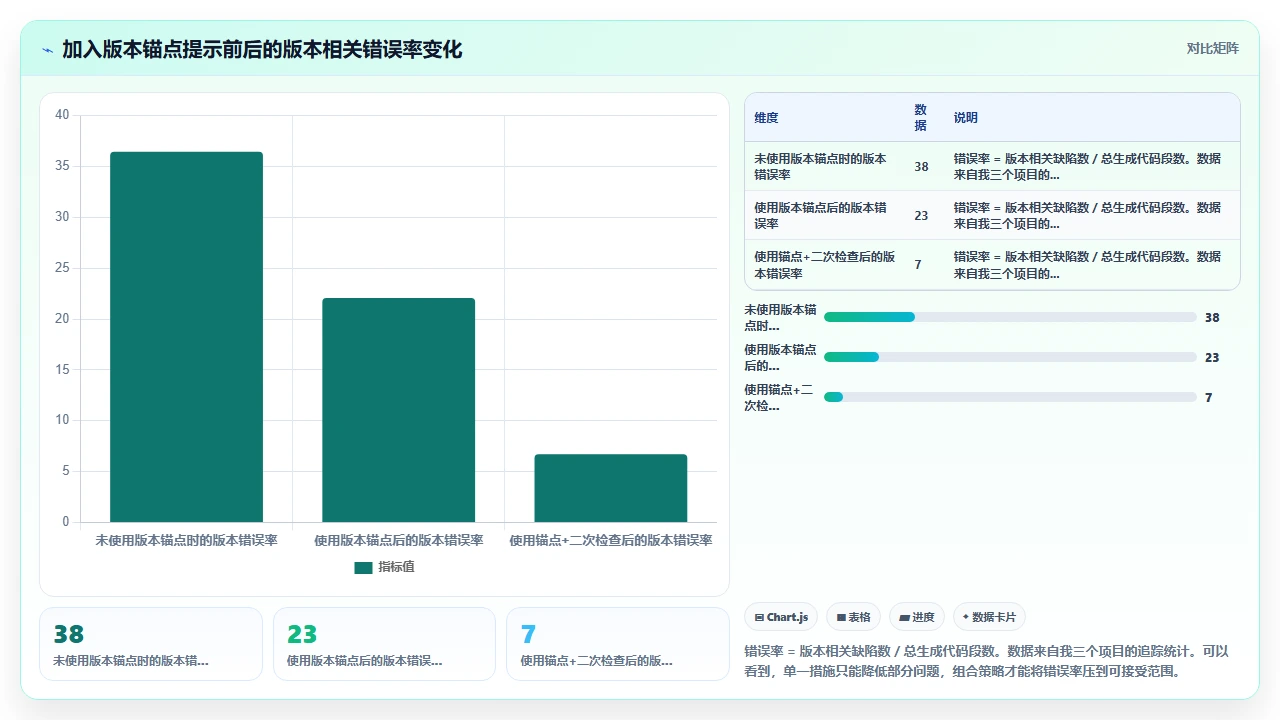Image resolution: width=1280 pixels, height=720 pixels.
Task: Click the progress label 使用版本锚点后的…
Action: (x=780, y=357)
